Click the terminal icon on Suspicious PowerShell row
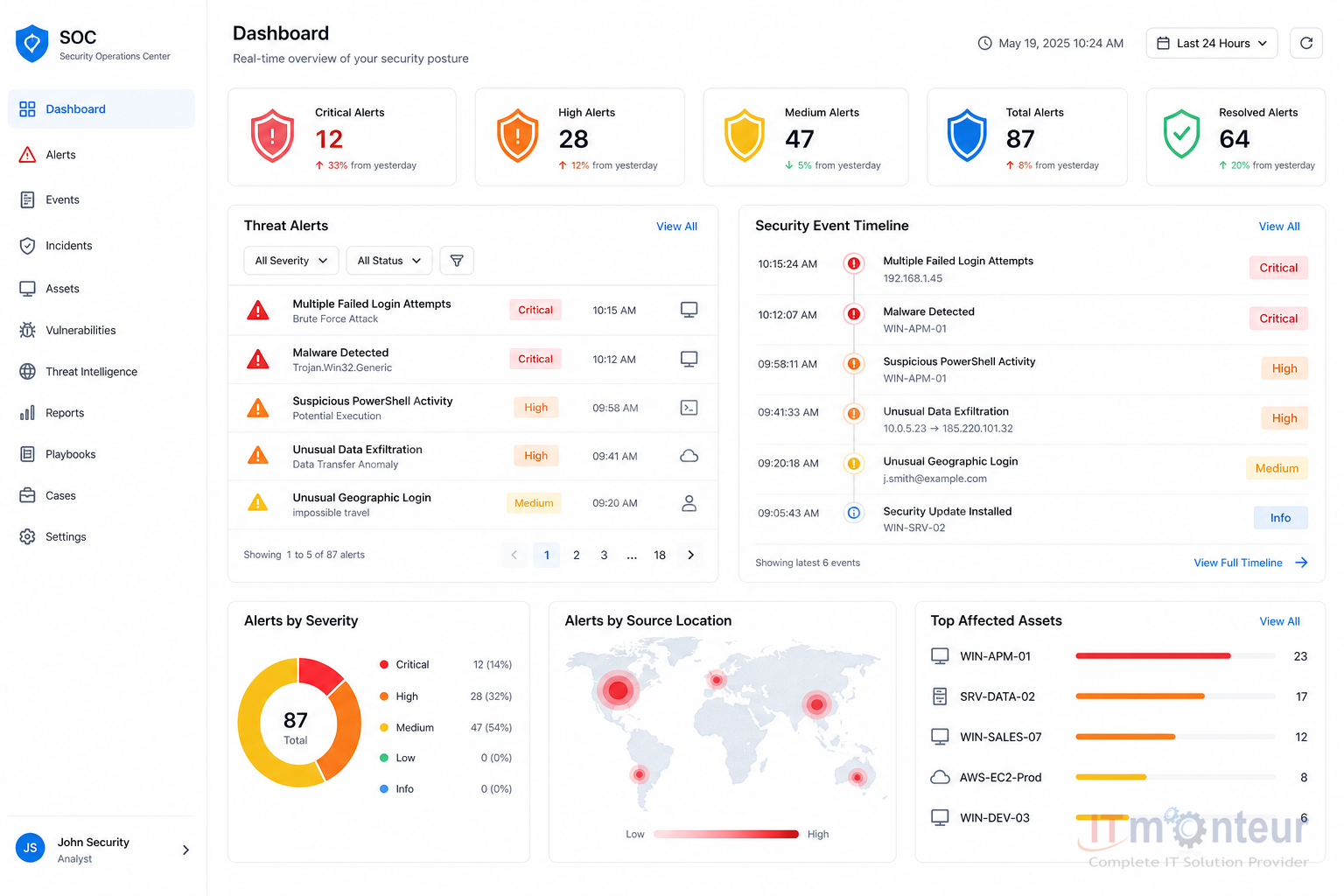The image size is (1344, 896). (x=689, y=408)
